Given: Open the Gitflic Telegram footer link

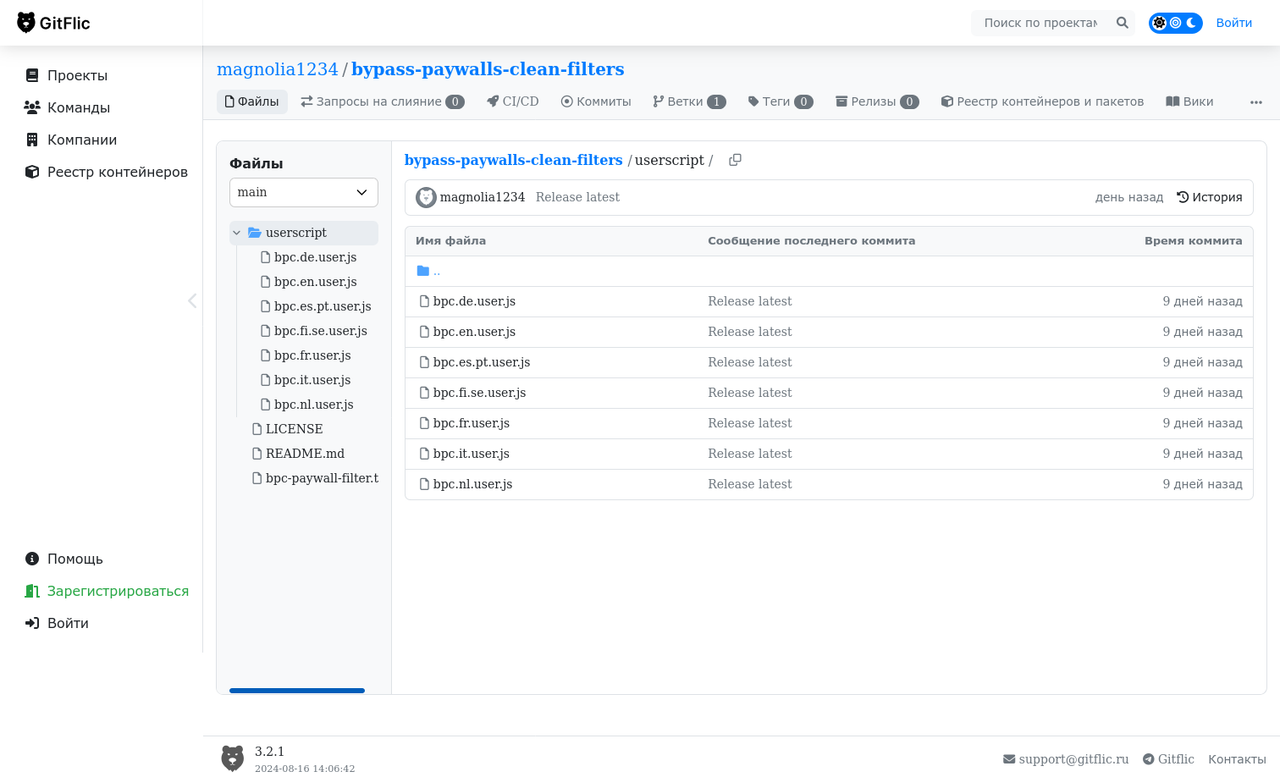Looking at the screenshot, I should (1168, 759).
